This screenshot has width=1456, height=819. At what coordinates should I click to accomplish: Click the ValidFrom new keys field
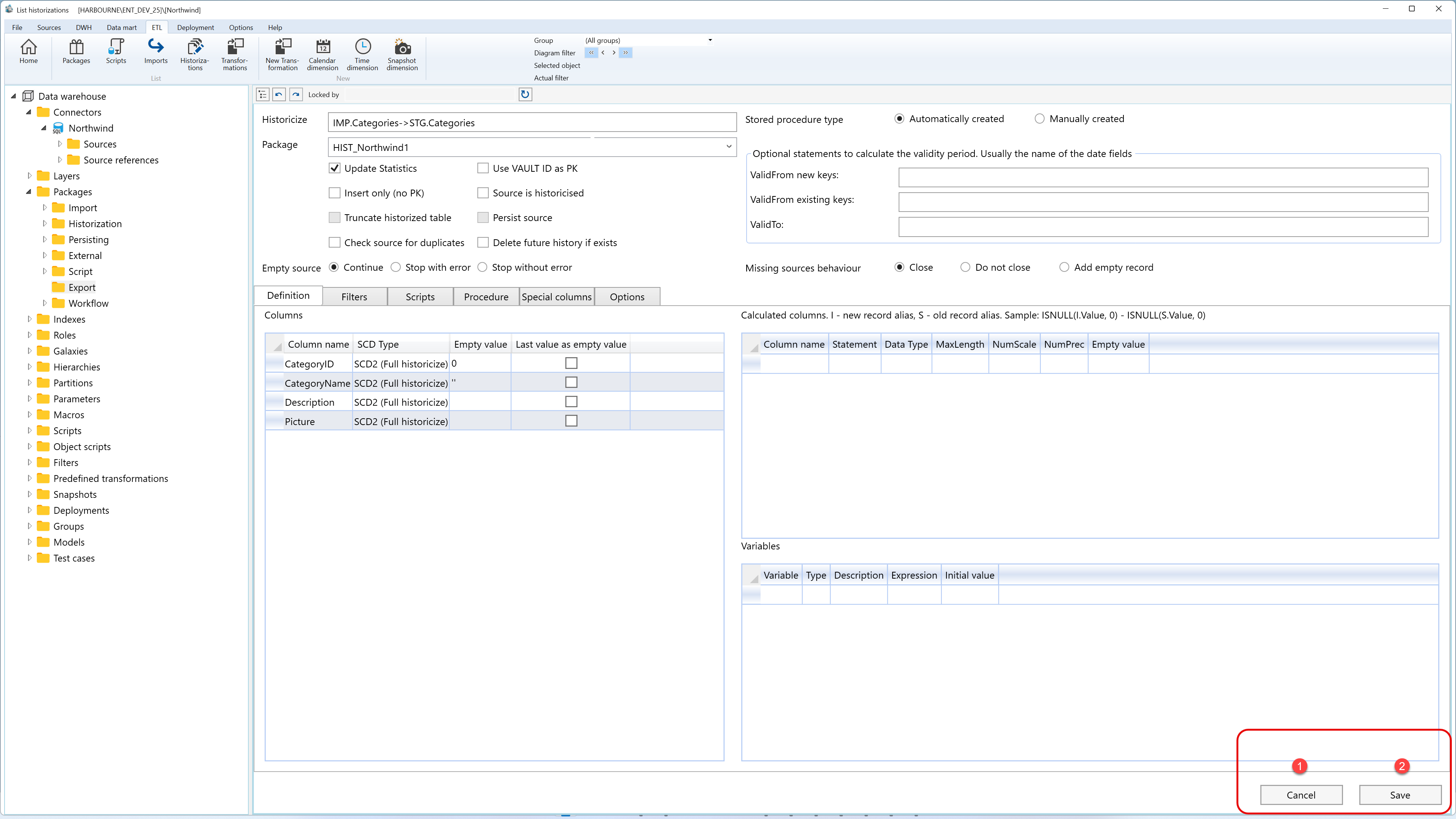(x=1163, y=177)
